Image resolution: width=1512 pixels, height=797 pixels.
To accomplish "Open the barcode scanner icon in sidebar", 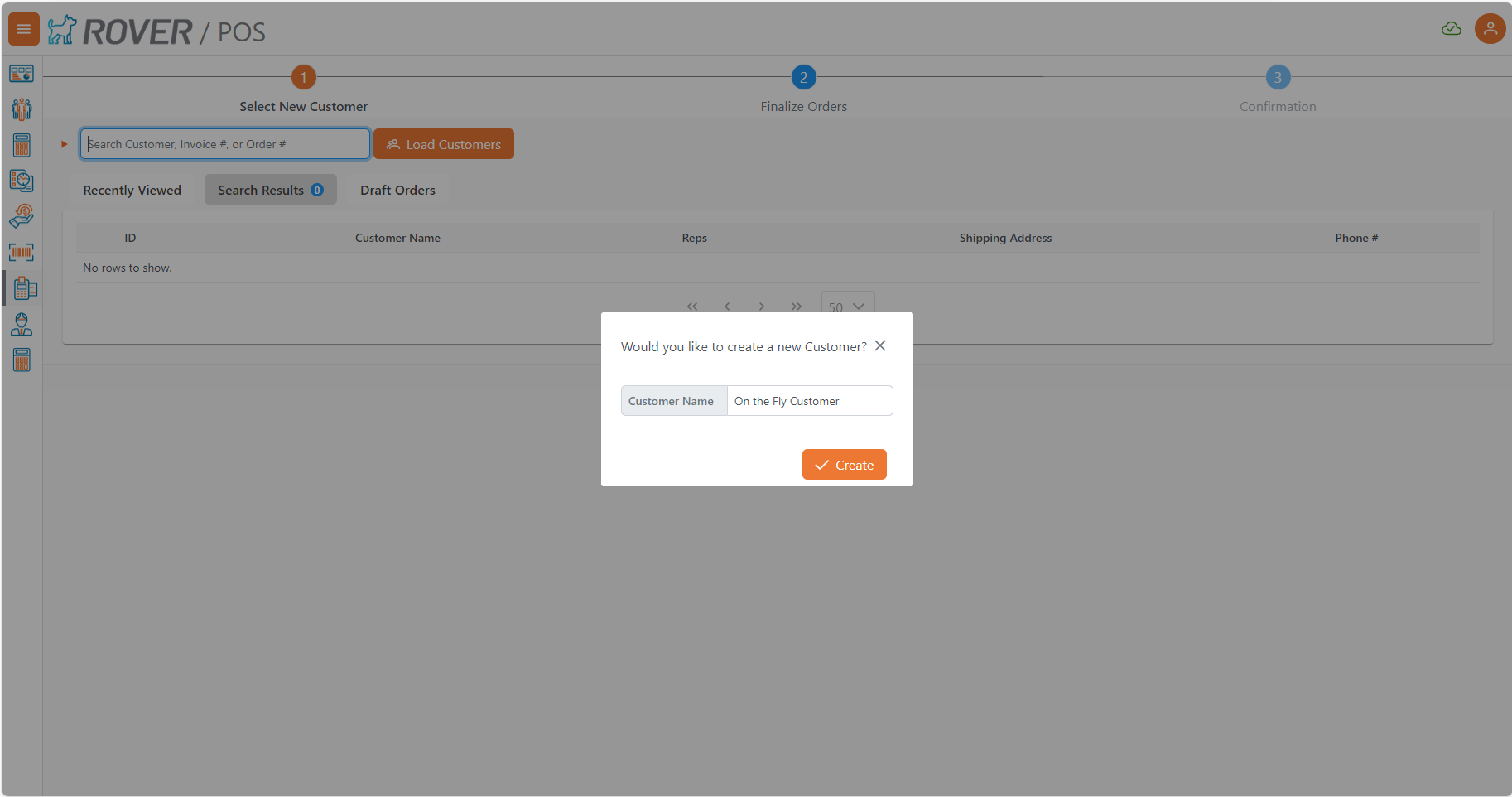I will pos(22,252).
